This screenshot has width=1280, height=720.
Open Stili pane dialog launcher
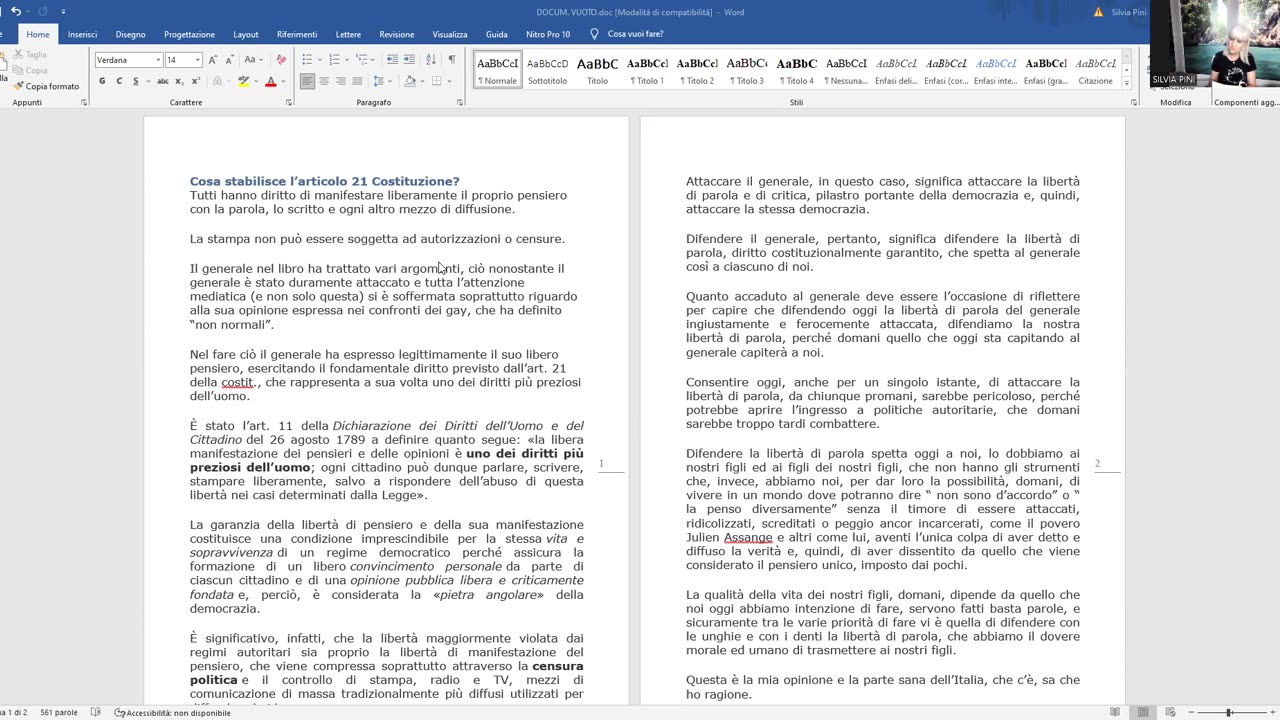pyautogui.click(x=1134, y=103)
